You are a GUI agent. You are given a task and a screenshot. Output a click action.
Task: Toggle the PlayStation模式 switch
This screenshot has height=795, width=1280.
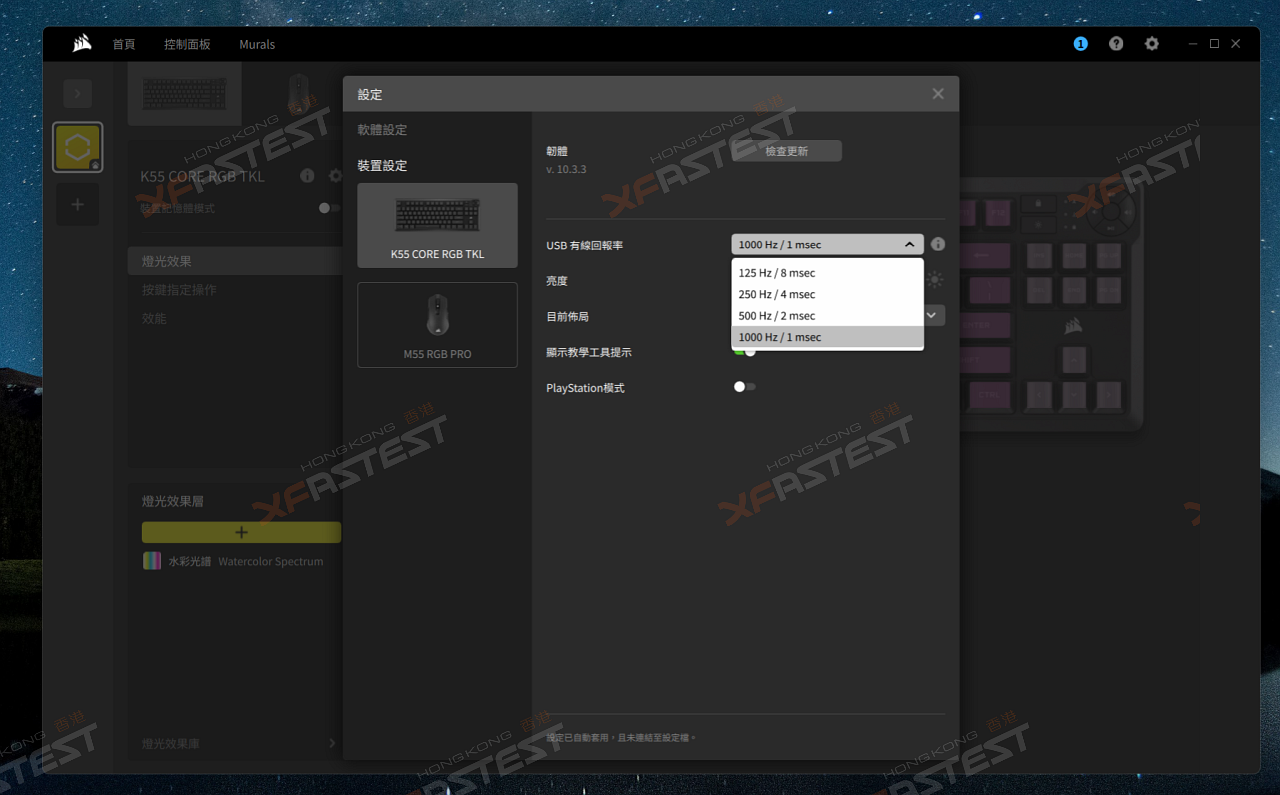pyautogui.click(x=744, y=387)
